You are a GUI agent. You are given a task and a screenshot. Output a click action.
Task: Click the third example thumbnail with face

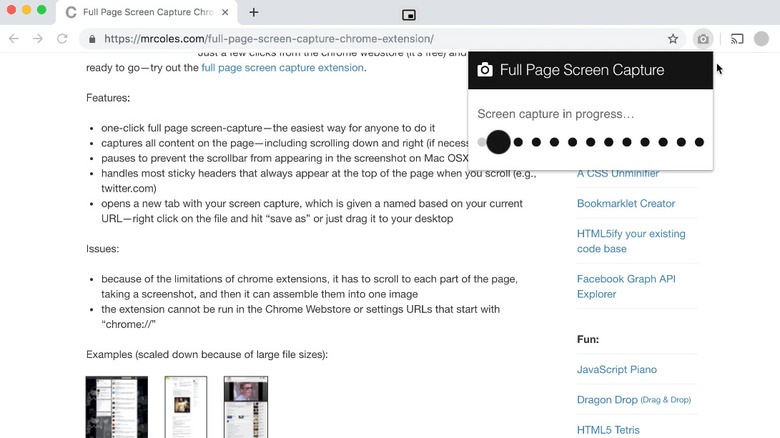pyautogui.click(x=246, y=407)
